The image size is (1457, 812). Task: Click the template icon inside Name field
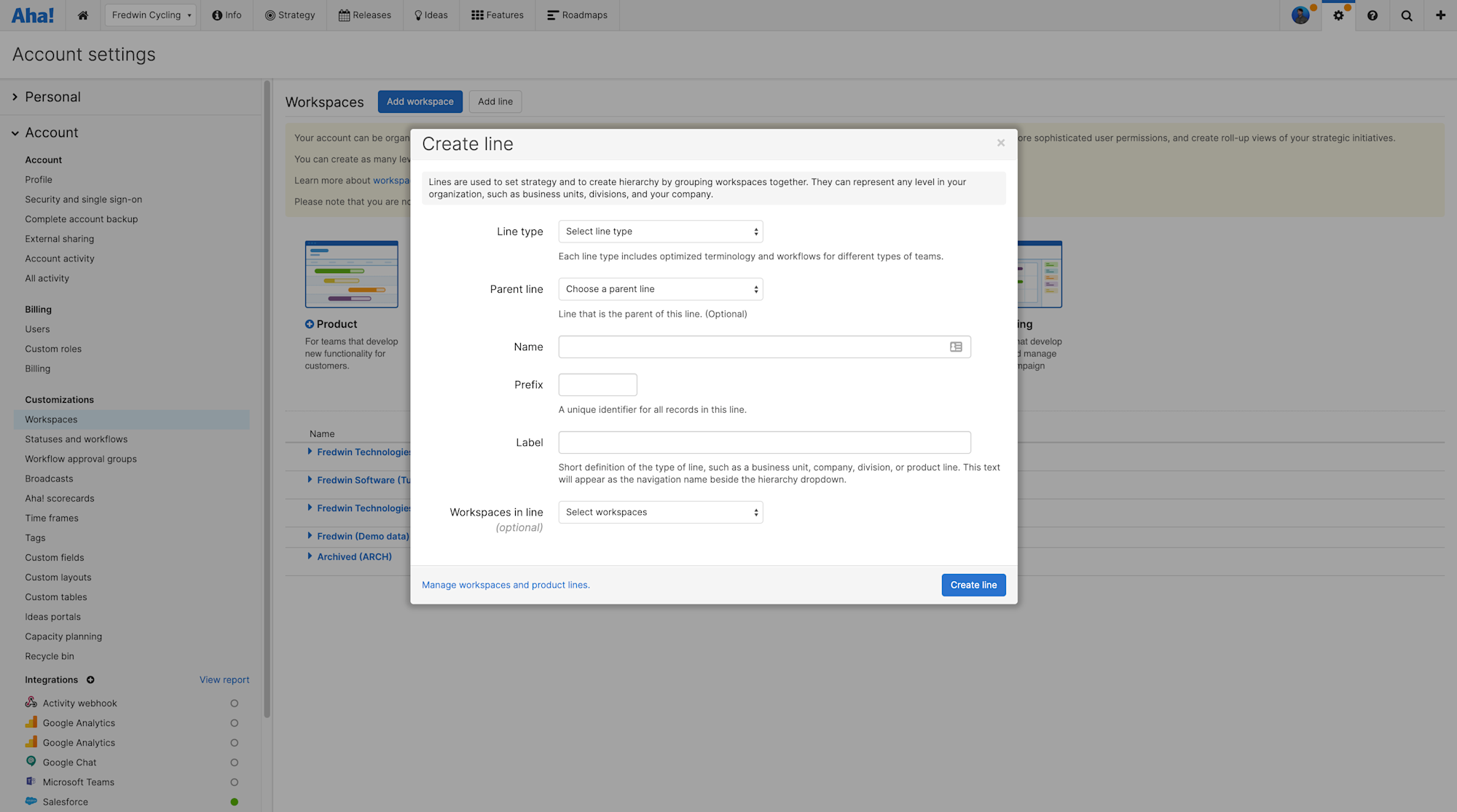pos(956,347)
